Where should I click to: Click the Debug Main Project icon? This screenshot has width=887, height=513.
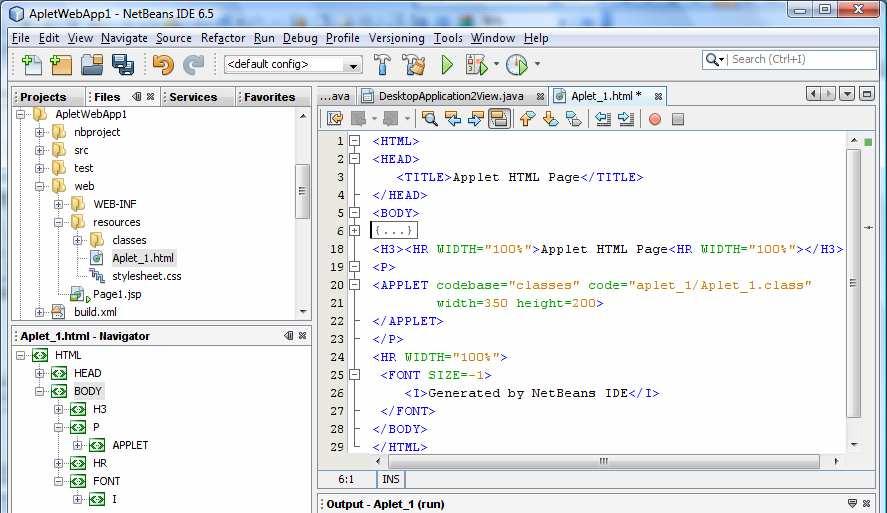point(476,64)
